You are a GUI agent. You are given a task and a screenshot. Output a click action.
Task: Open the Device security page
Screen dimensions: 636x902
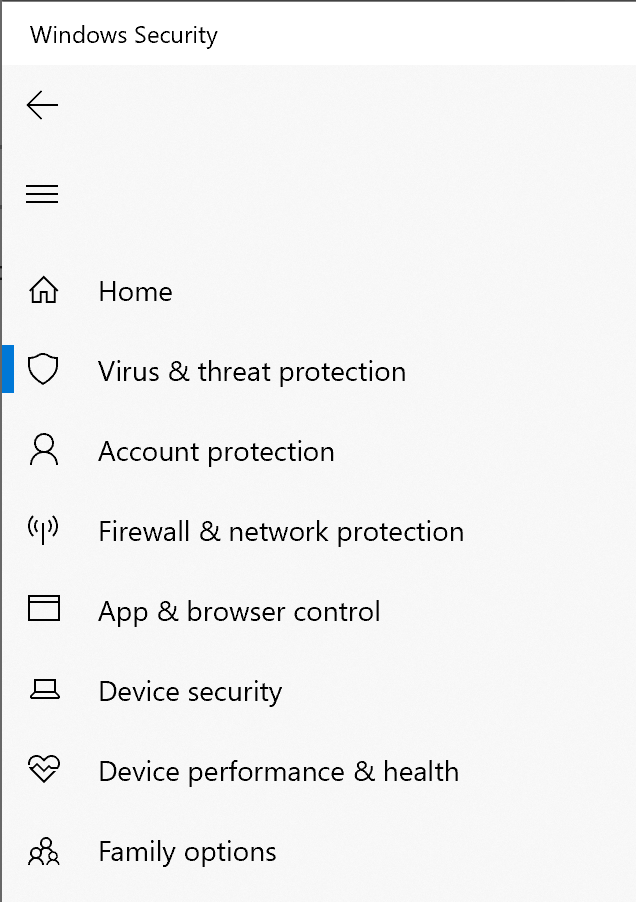pyautogui.click(x=190, y=691)
